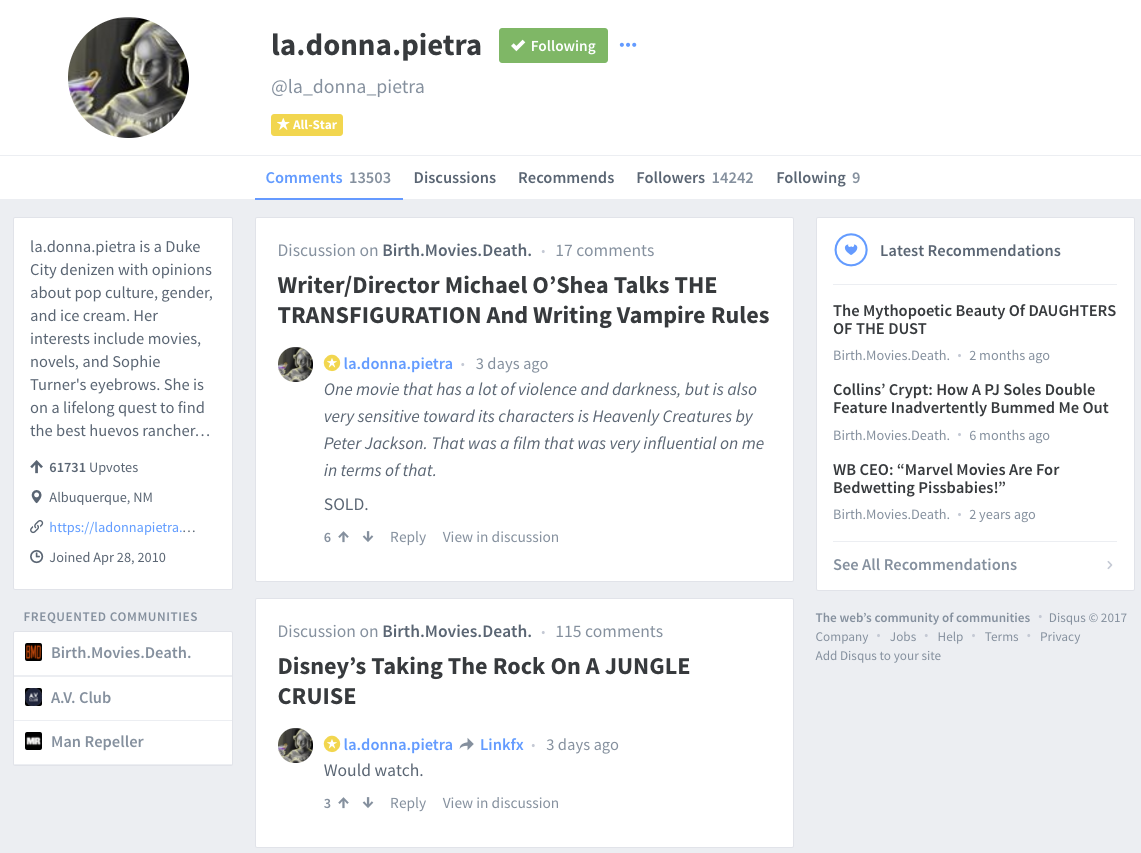Click the heart icon beside Latest Recommendations
1141x853 pixels.
pos(850,250)
